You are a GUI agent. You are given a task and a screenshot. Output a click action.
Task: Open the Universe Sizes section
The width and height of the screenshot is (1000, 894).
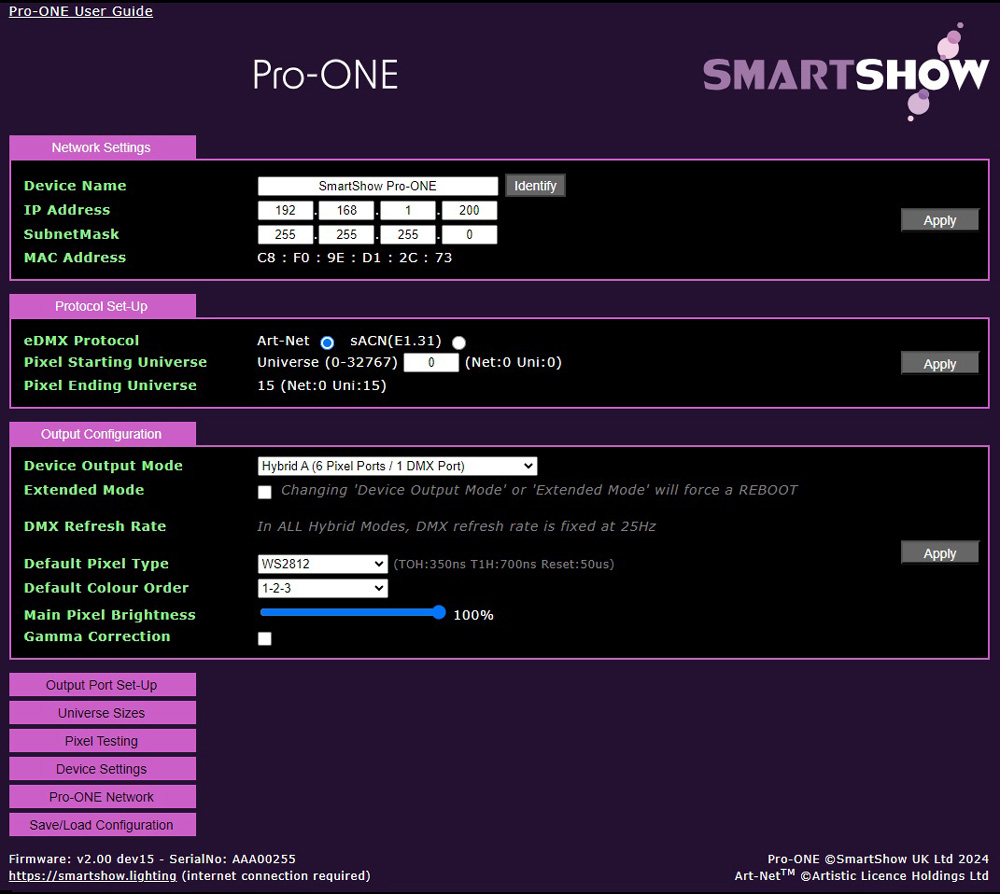[102, 713]
